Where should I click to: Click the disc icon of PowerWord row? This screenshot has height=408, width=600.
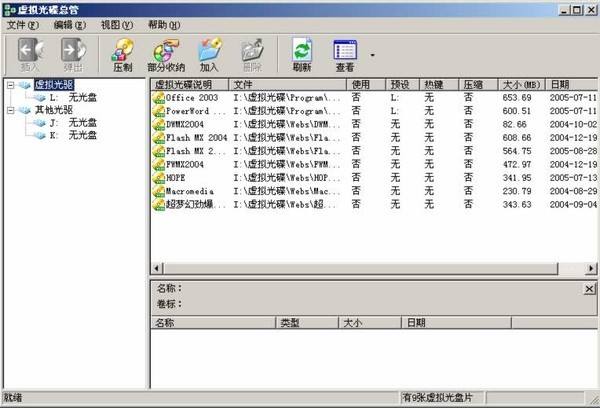tap(158, 111)
